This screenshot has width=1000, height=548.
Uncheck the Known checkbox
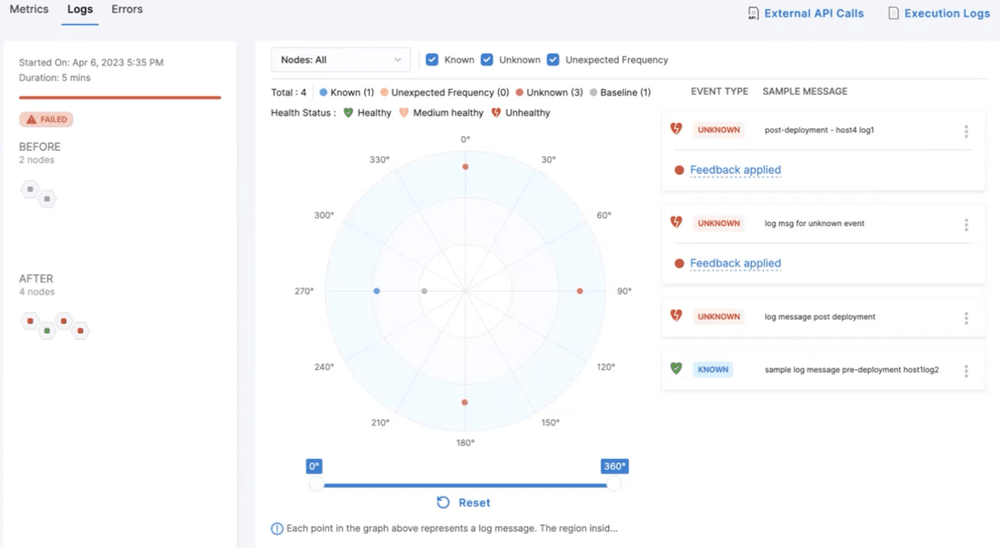[x=432, y=60]
